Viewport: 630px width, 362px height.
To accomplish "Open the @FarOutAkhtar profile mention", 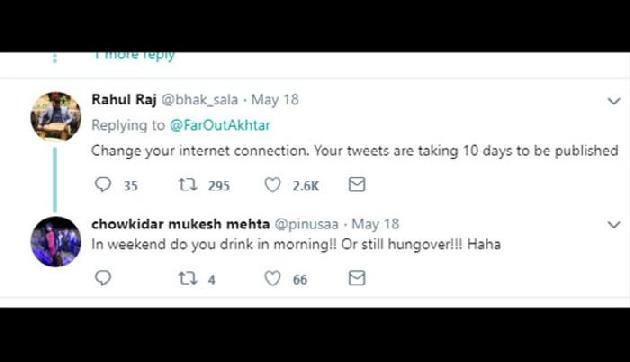I will point(220,125).
